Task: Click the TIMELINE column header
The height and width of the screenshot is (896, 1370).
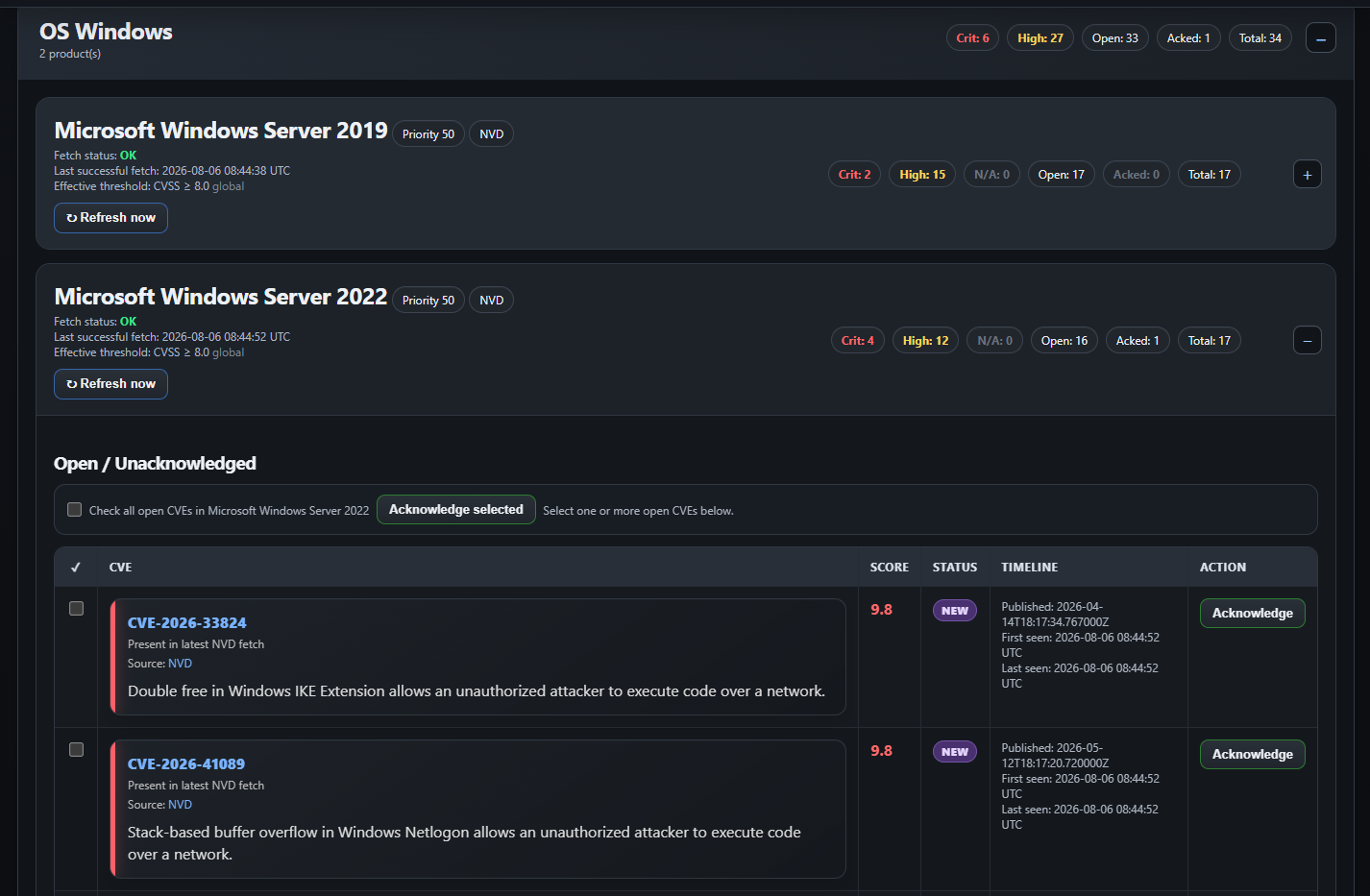Action: point(1029,568)
